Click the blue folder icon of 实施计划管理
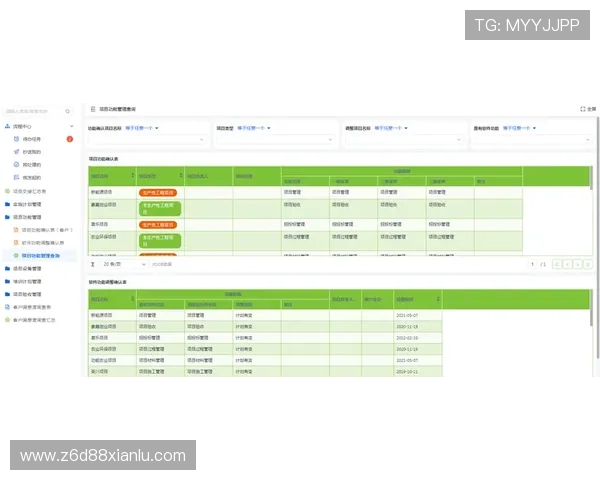The width and height of the screenshot is (600, 480). (7, 204)
